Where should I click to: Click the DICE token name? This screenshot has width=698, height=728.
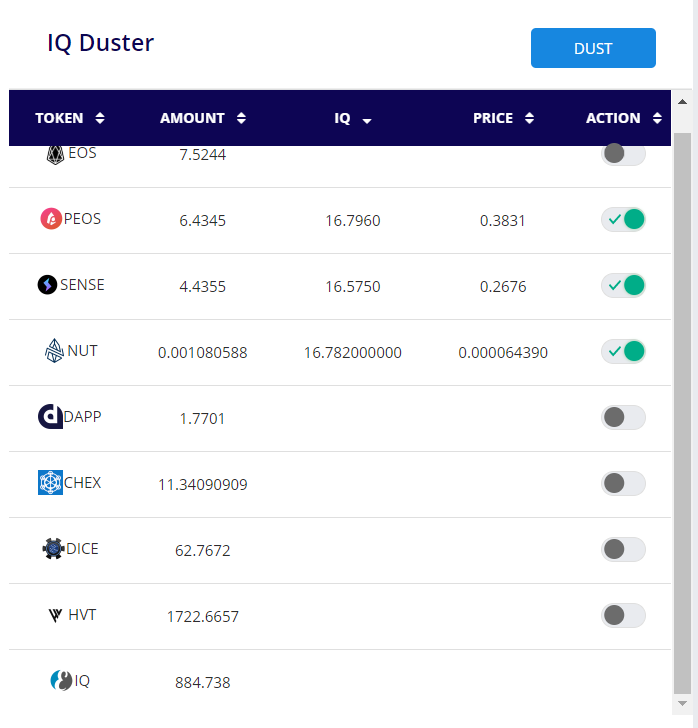coord(82,548)
